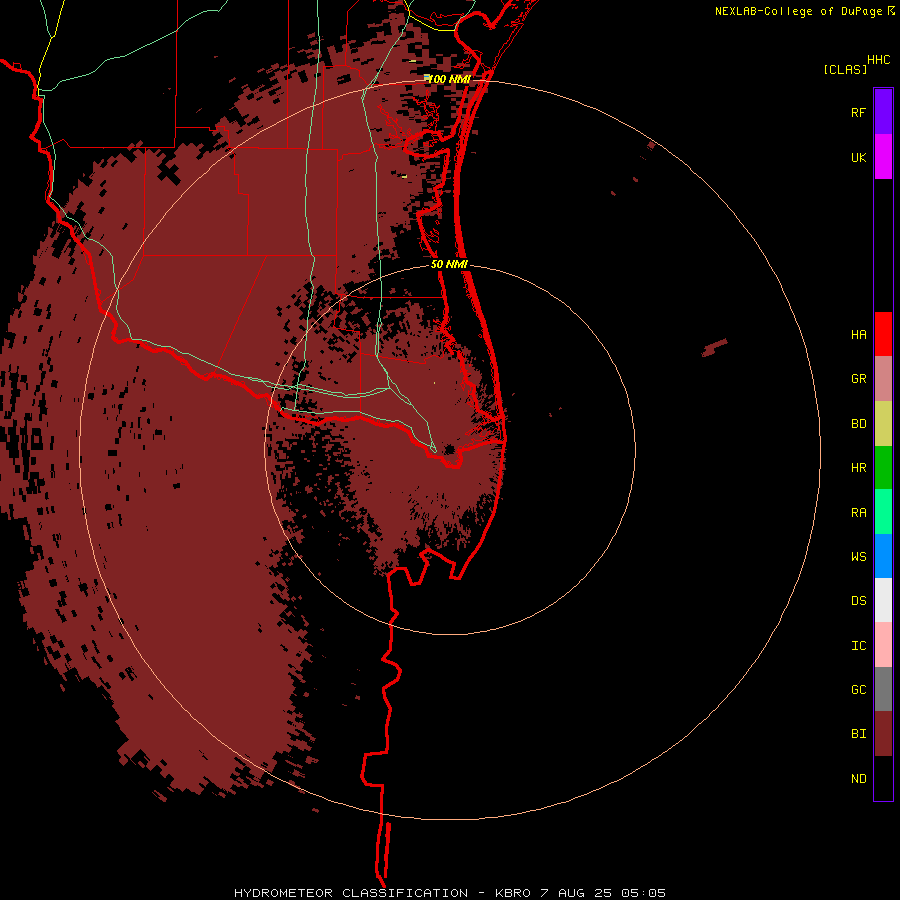Screen dimensions: 900x900
Task: Click the GR pink-brown legend swatch
Action: click(x=883, y=379)
